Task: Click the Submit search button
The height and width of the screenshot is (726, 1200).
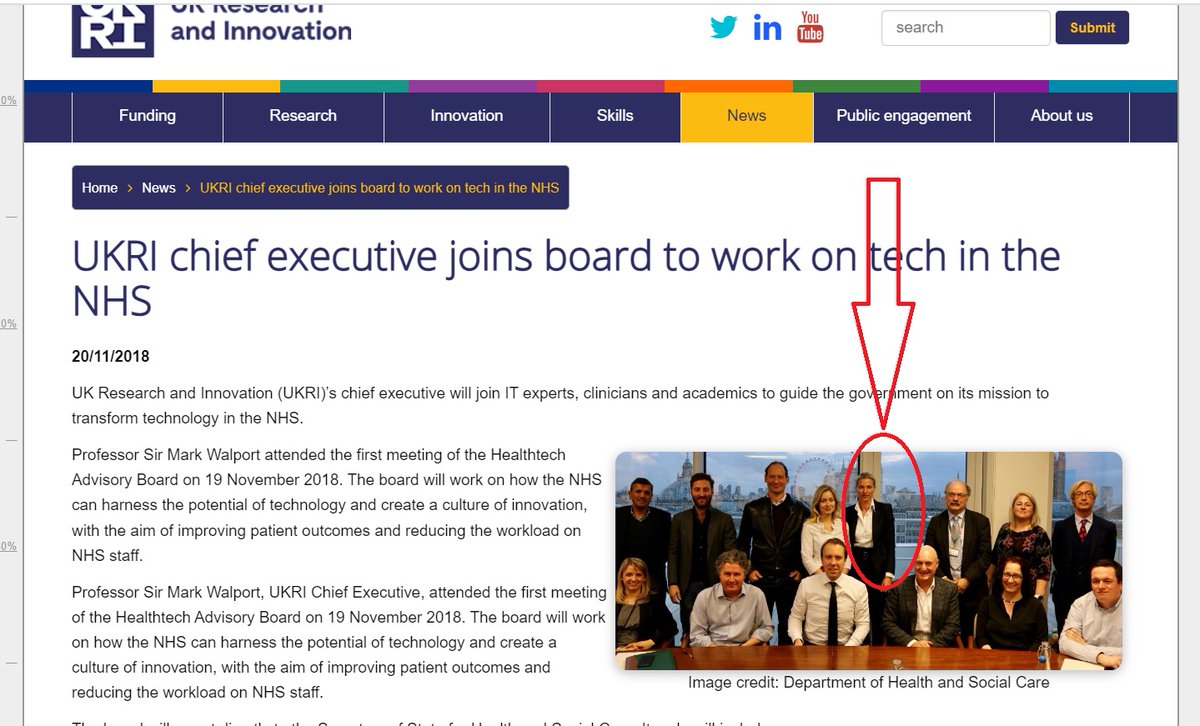Action: pos(1092,28)
